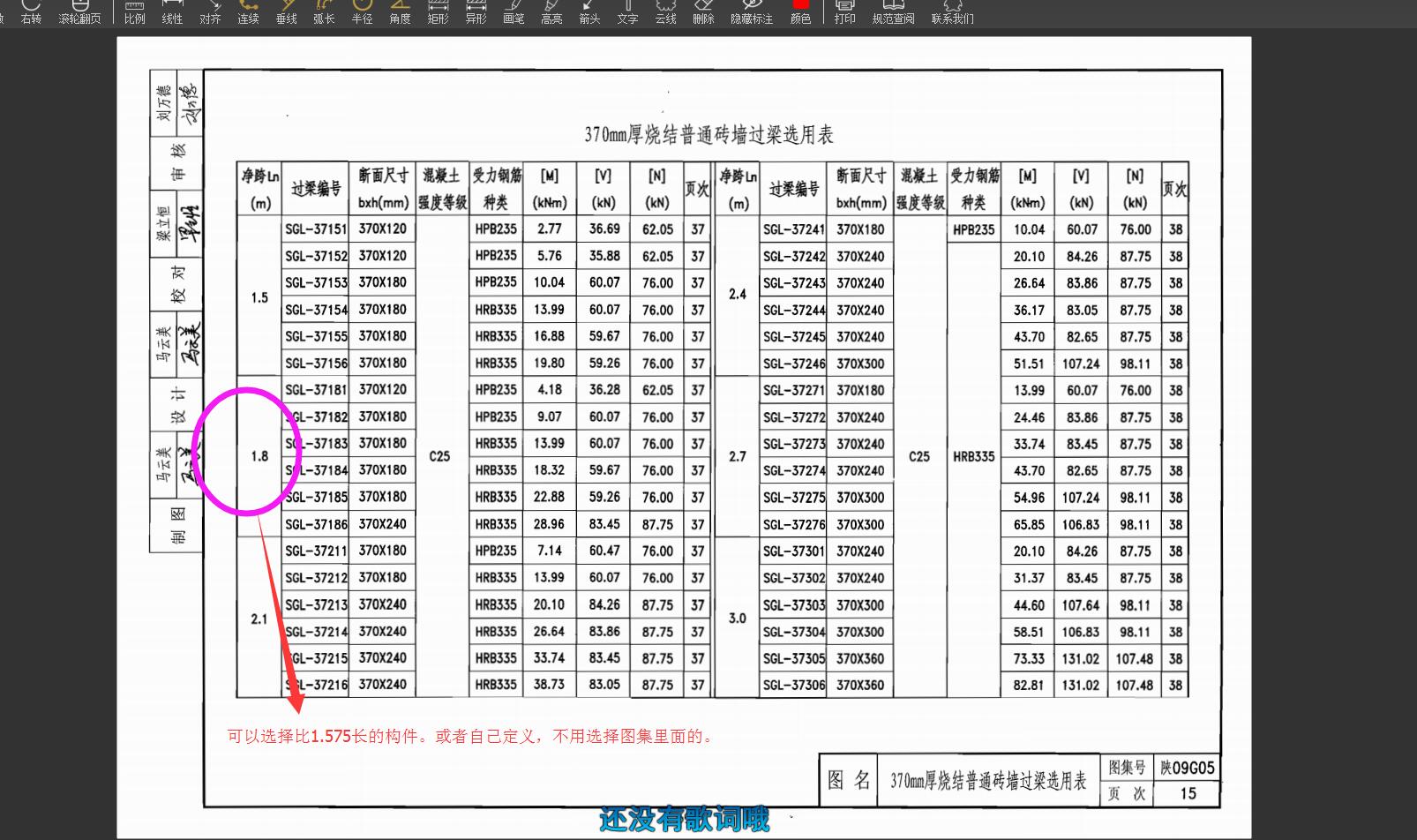Click cell SGL-37241 in the table
The image size is (1417, 840).
click(x=793, y=229)
